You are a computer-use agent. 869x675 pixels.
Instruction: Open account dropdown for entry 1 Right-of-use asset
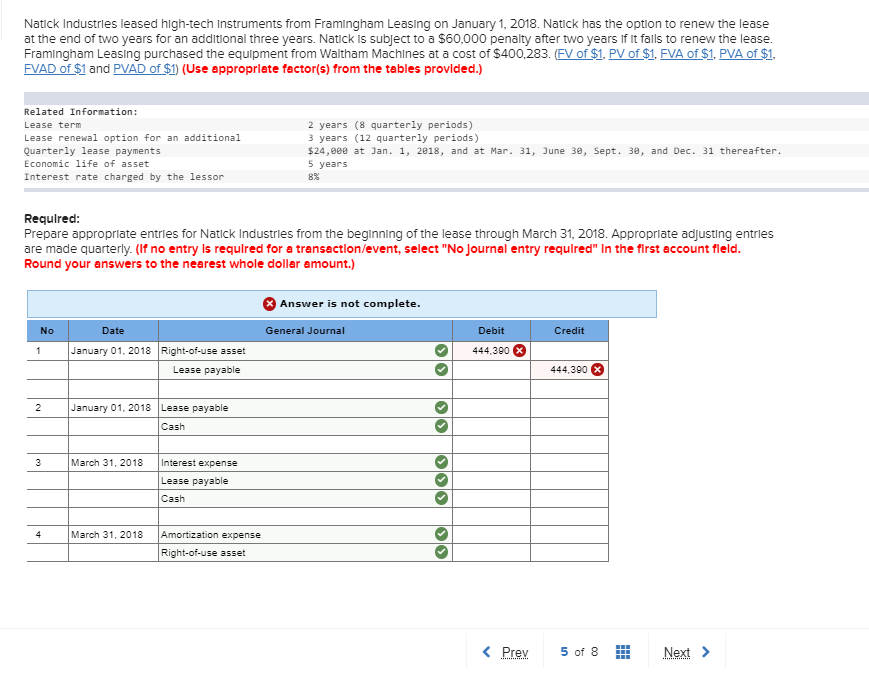[x=305, y=351]
